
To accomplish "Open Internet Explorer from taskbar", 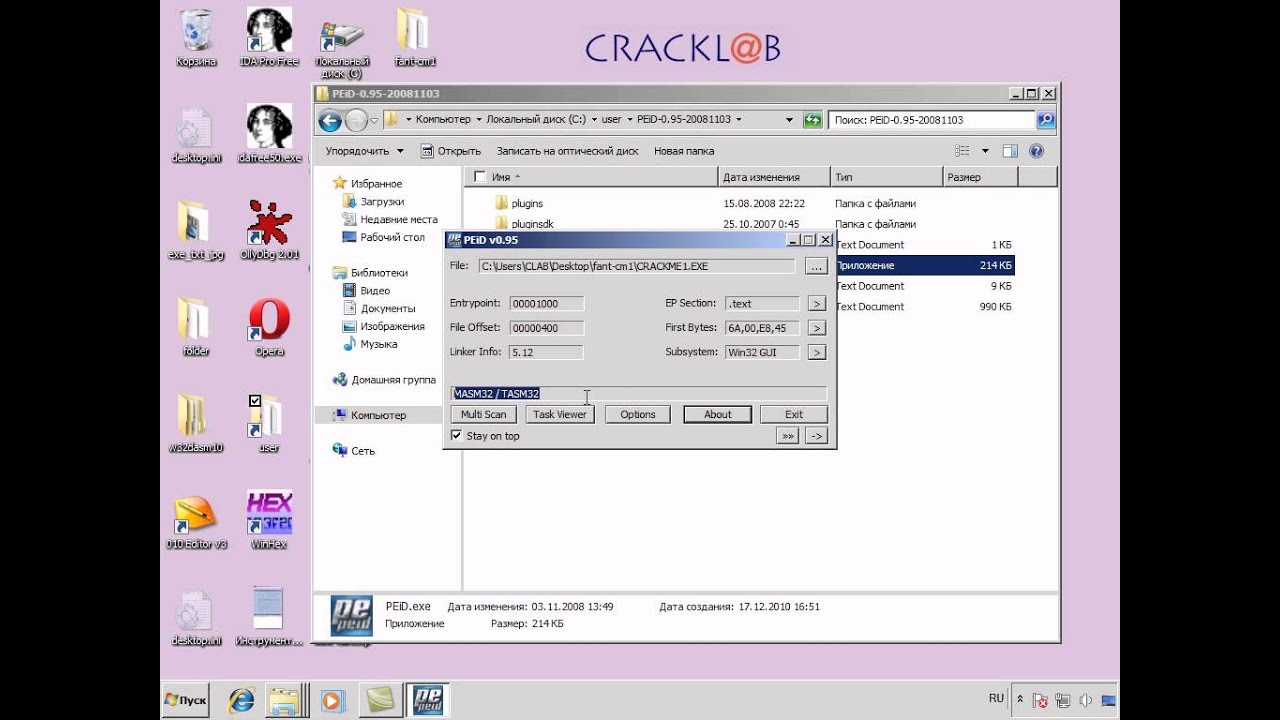I will pos(241,700).
